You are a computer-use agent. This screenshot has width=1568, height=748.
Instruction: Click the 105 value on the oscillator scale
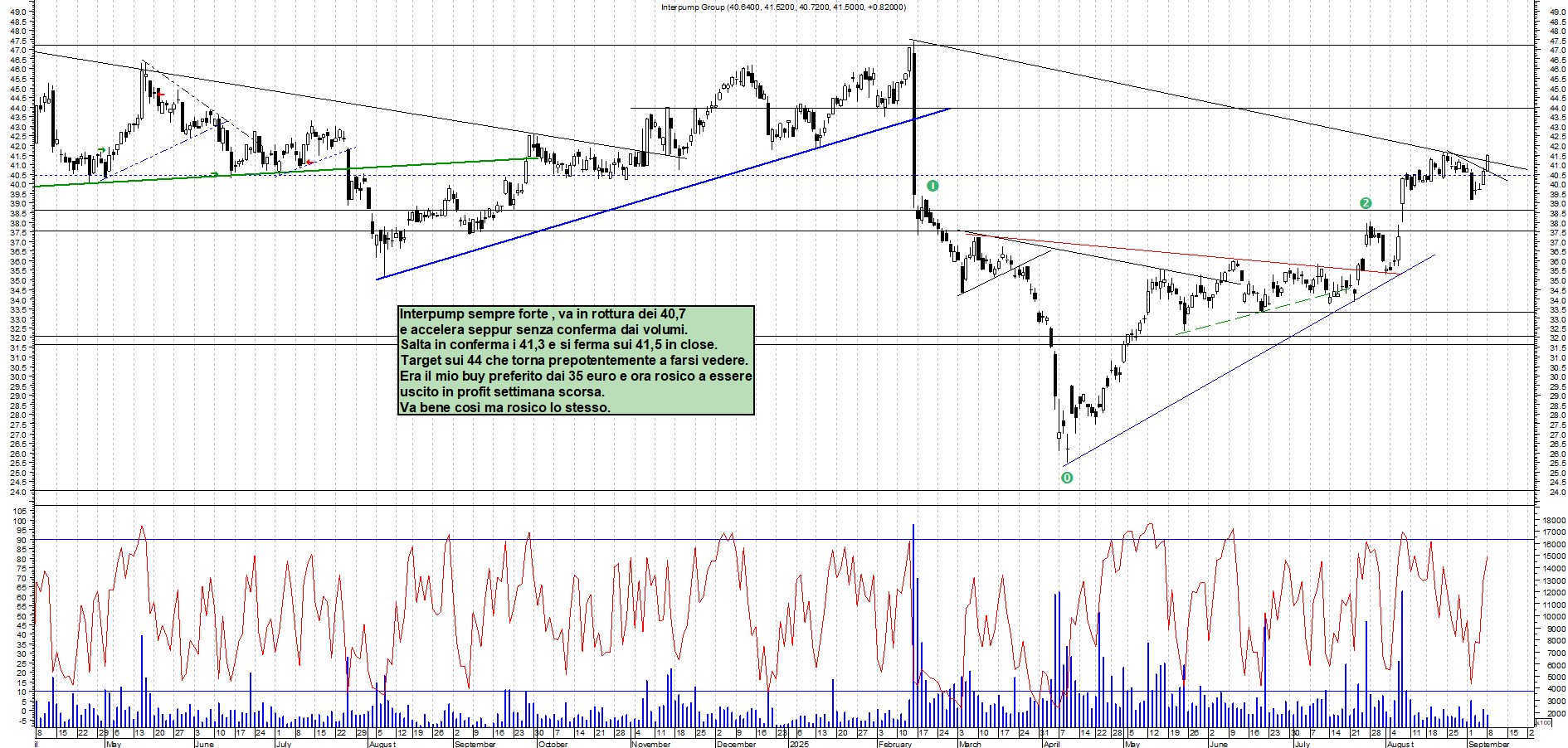point(20,512)
